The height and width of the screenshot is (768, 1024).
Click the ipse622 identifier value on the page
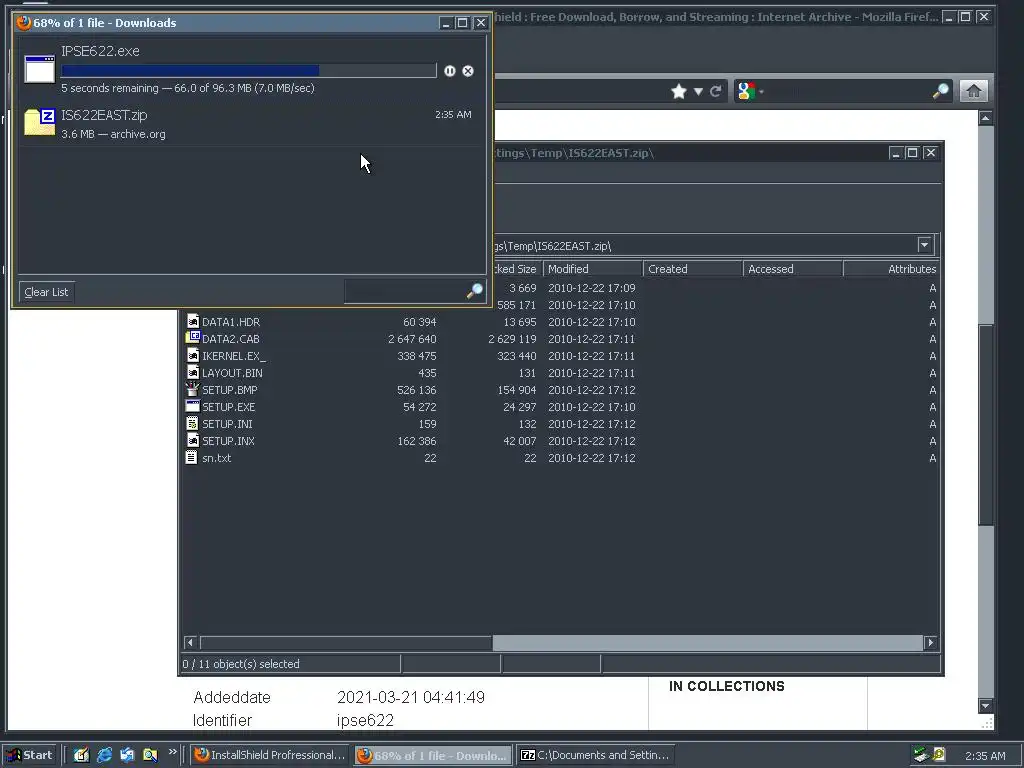pyautogui.click(x=365, y=720)
